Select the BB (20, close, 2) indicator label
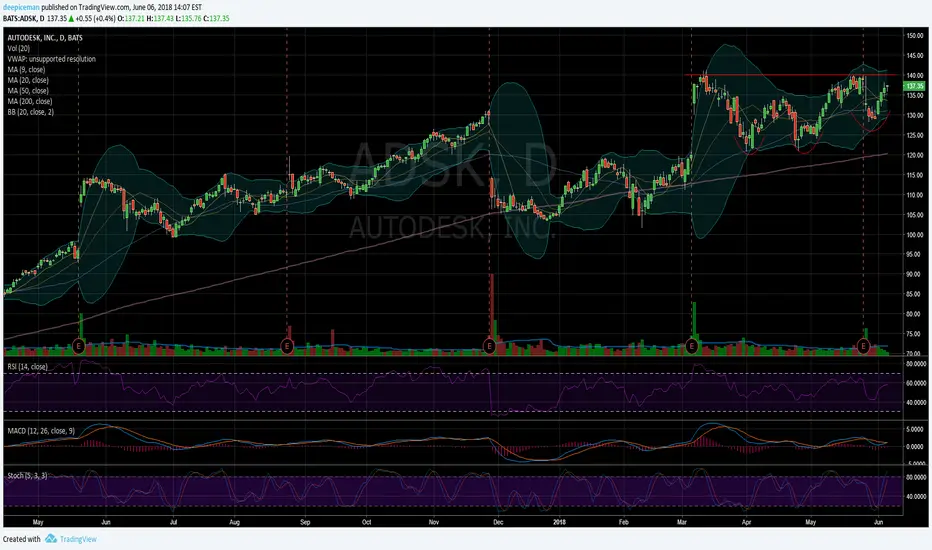932x550 pixels. point(30,112)
